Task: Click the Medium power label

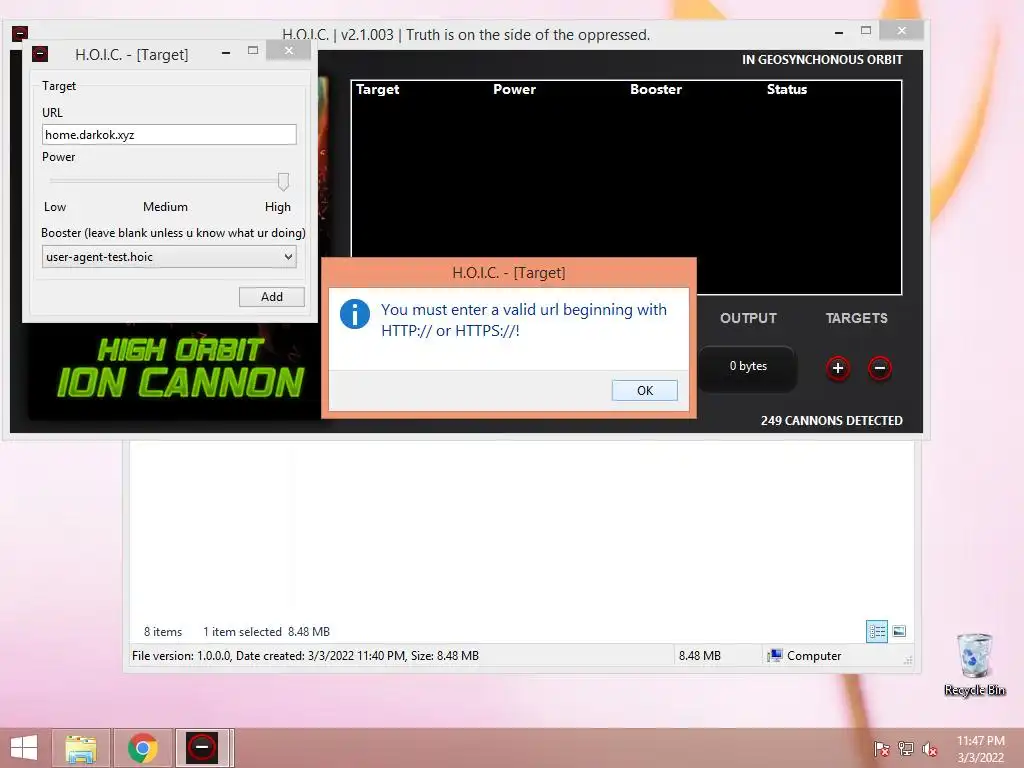Action: (165, 207)
